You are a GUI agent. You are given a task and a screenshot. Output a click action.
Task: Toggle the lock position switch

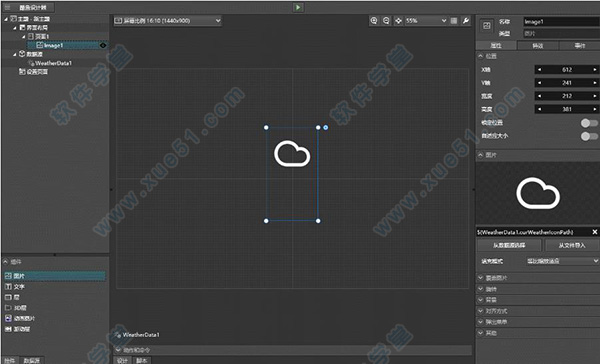tap(589, 123)
